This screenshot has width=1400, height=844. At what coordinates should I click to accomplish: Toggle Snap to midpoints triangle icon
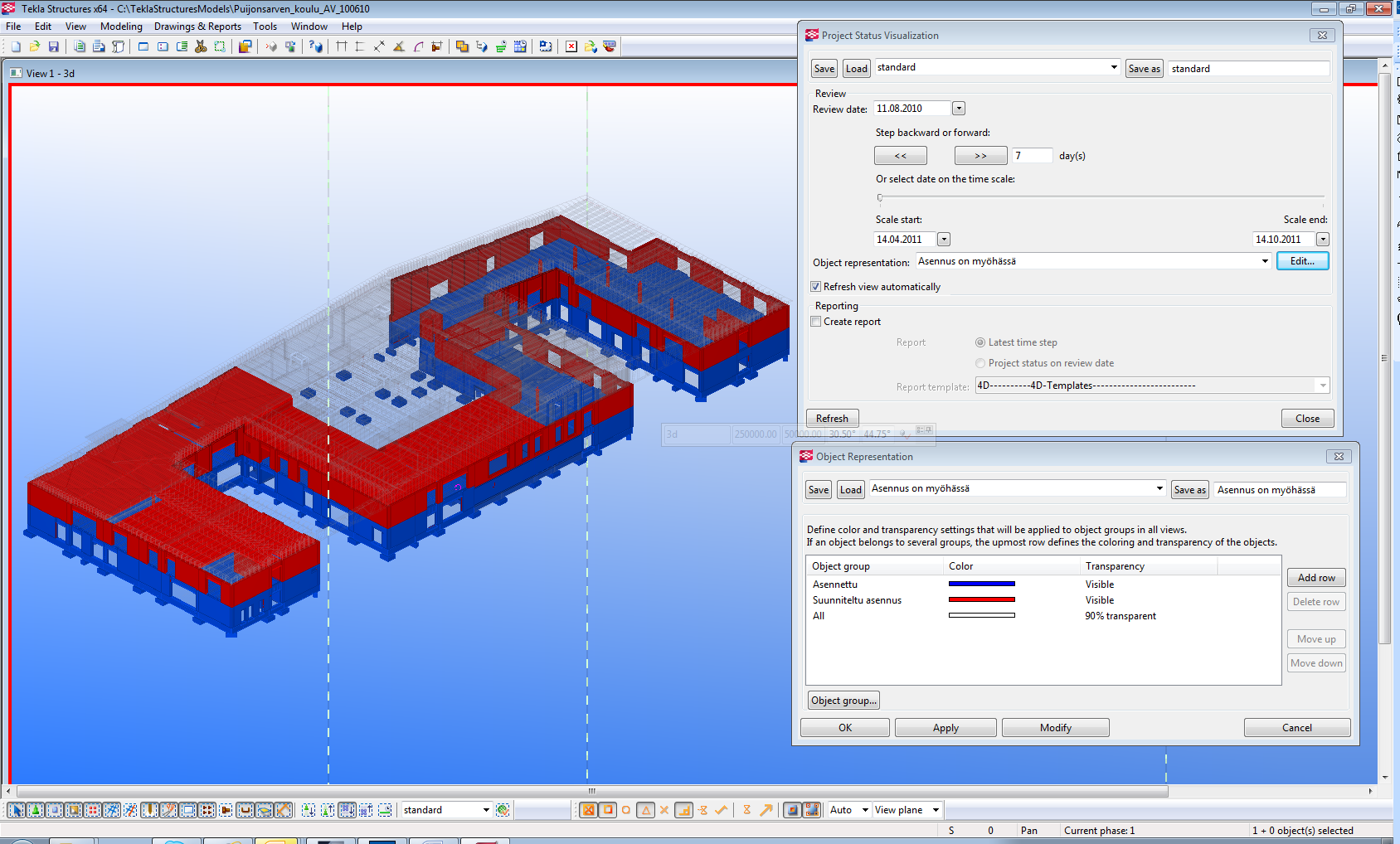tap(646, 810)
